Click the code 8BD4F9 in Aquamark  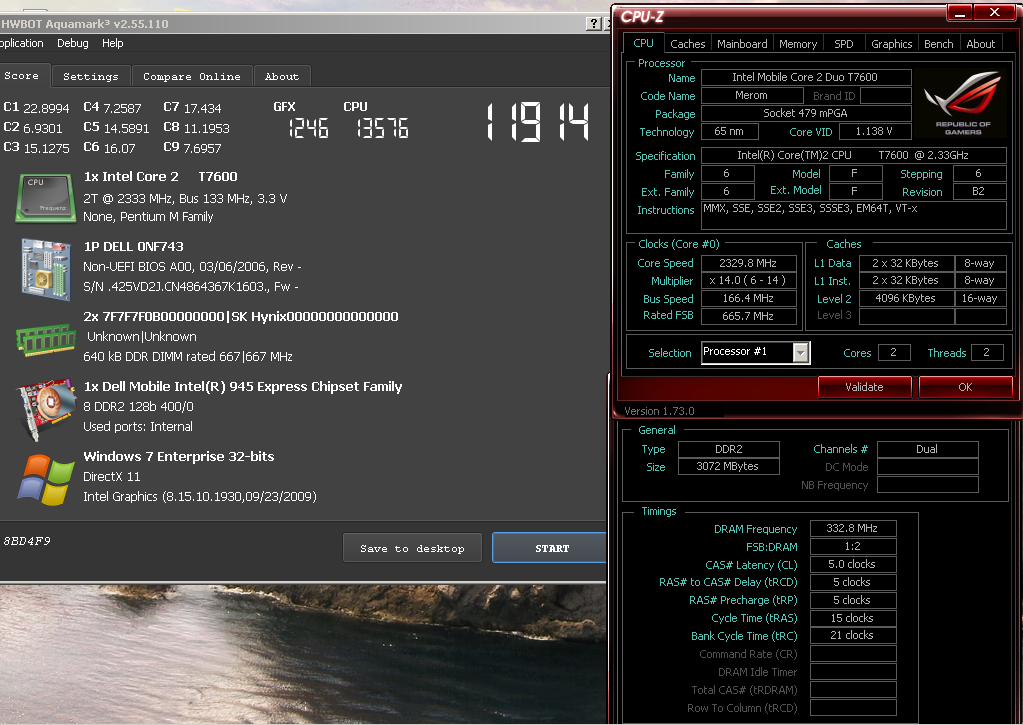(x=27, y=541)
